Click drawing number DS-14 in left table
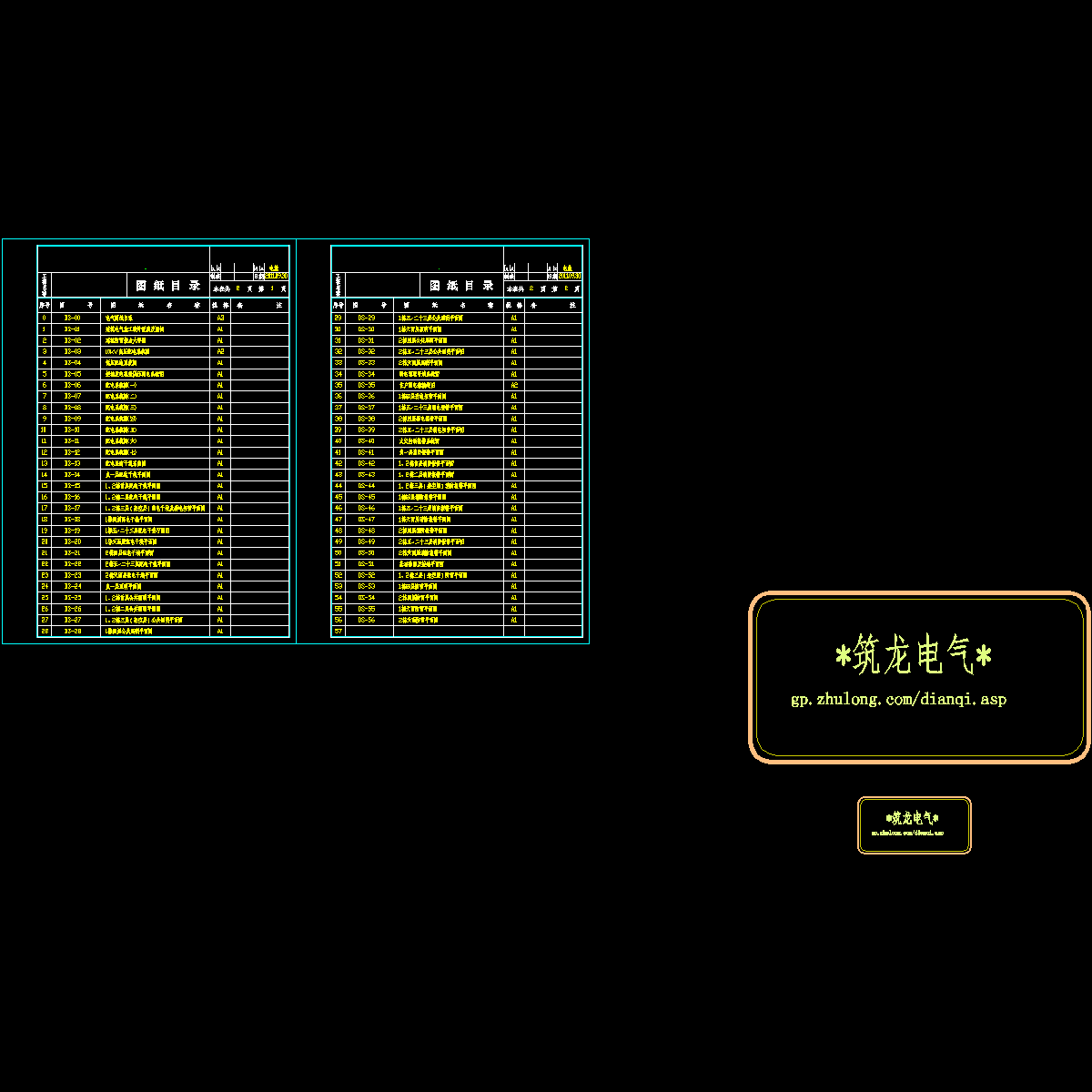The height and width of the screenshot is (1092, 1092). point(73,475)
